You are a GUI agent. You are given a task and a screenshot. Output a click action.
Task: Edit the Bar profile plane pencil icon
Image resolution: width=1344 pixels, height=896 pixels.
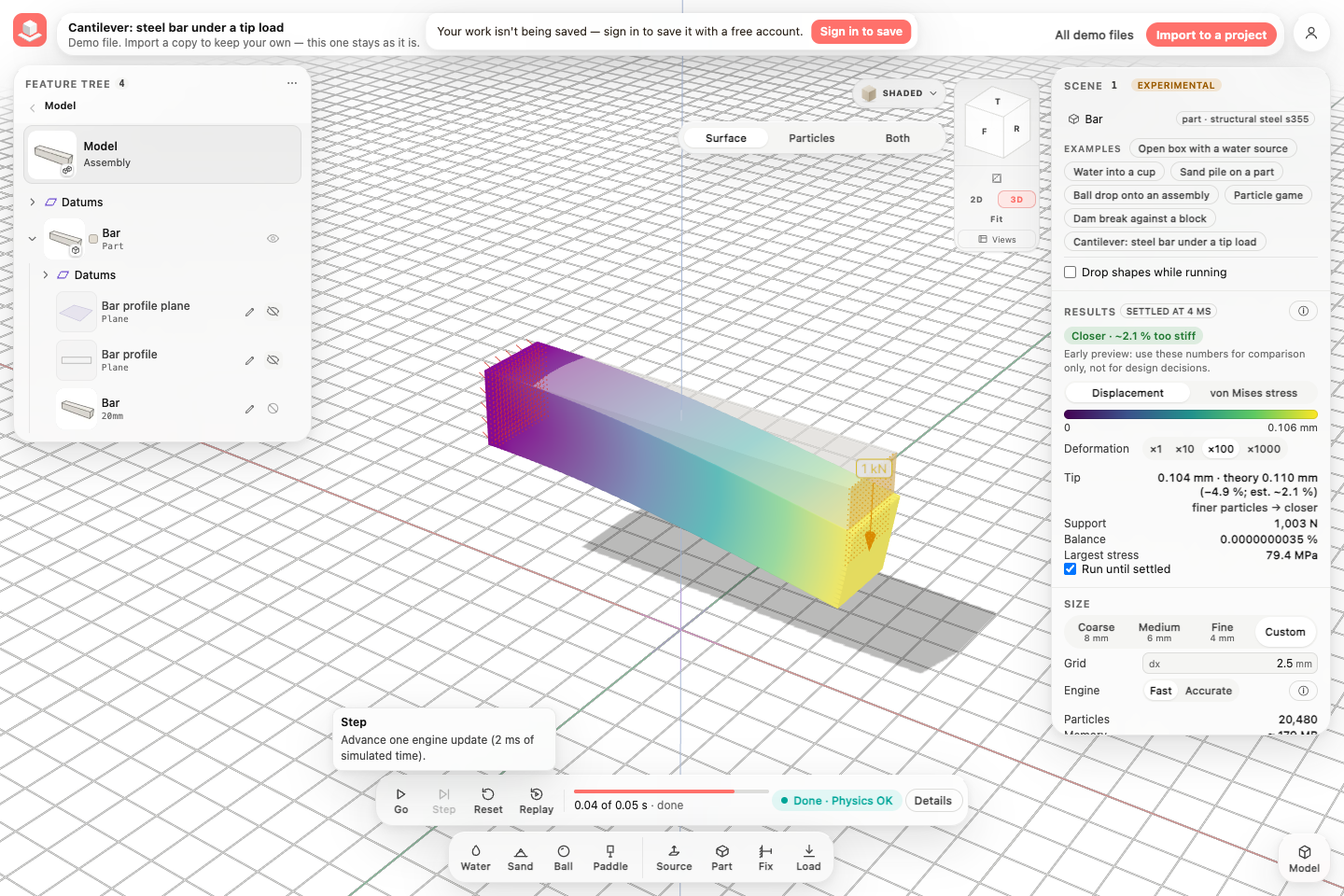click(x=249, y=312)
